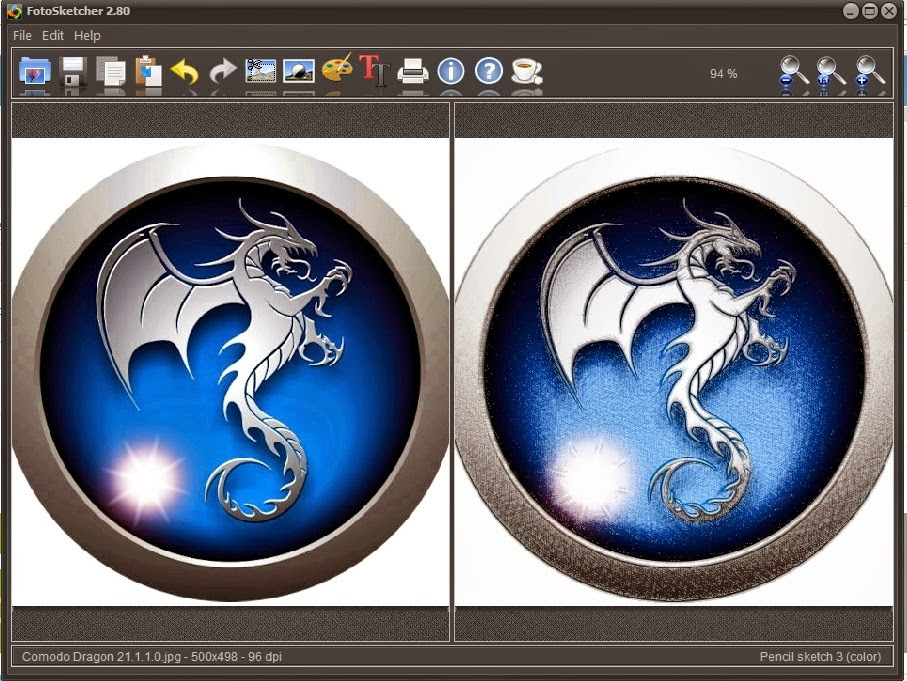This screenshot has width=907, height=681.
Task: Click the original dragon image on the left
Action: tap(230, 372)
